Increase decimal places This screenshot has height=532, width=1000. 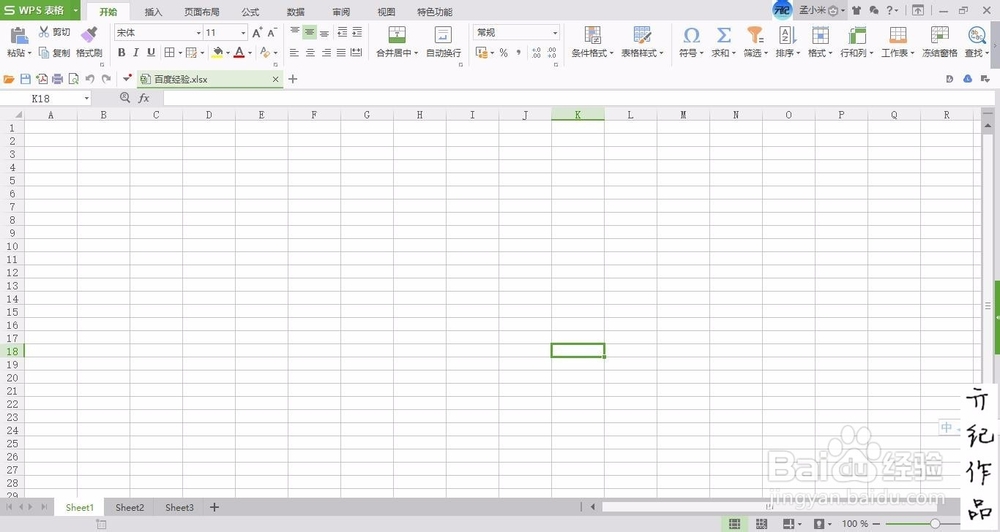pyautogui.click(x=536, y=52)
